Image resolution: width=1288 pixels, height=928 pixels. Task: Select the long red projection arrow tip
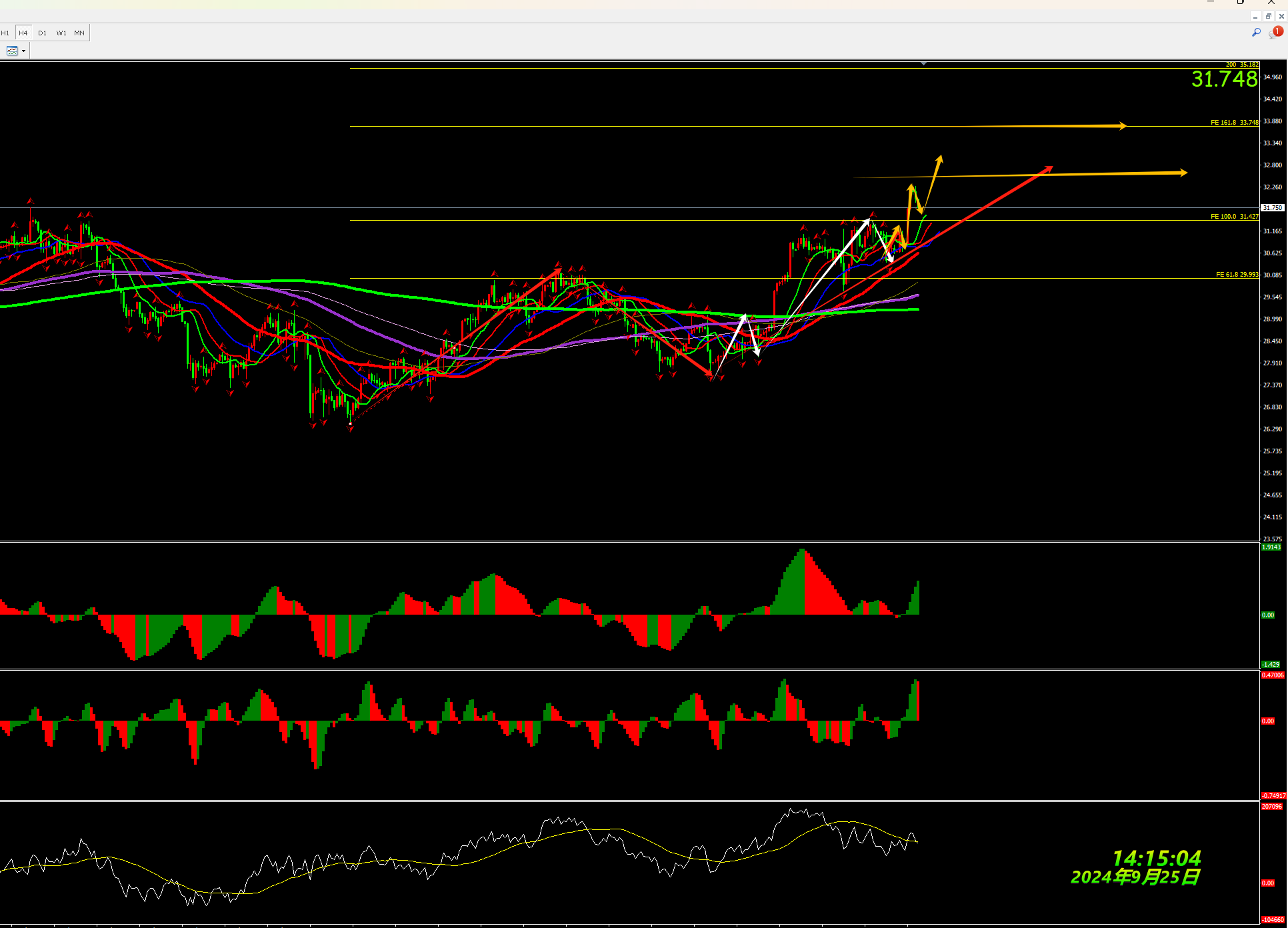coord(1049,168)
